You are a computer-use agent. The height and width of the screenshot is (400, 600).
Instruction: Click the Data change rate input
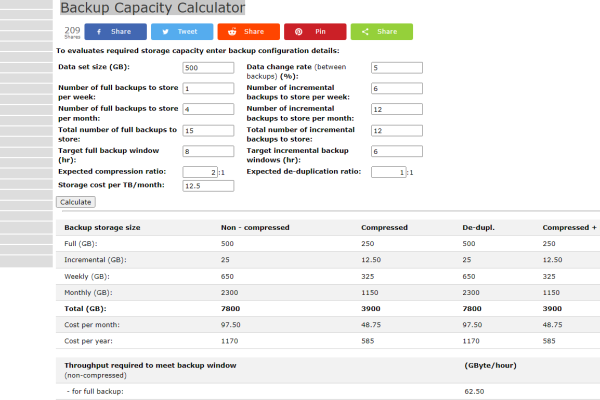[396, 68]
